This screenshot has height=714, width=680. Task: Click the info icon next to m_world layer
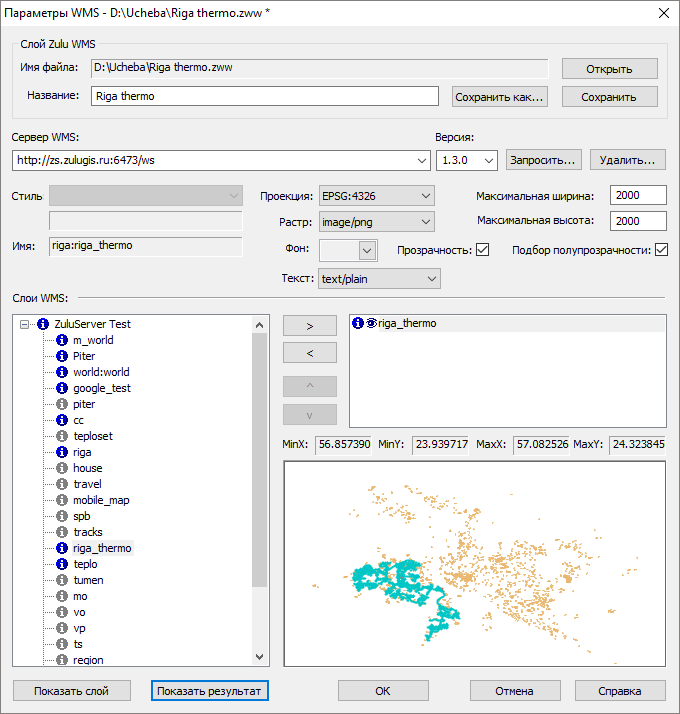click(x=61, y=340)
